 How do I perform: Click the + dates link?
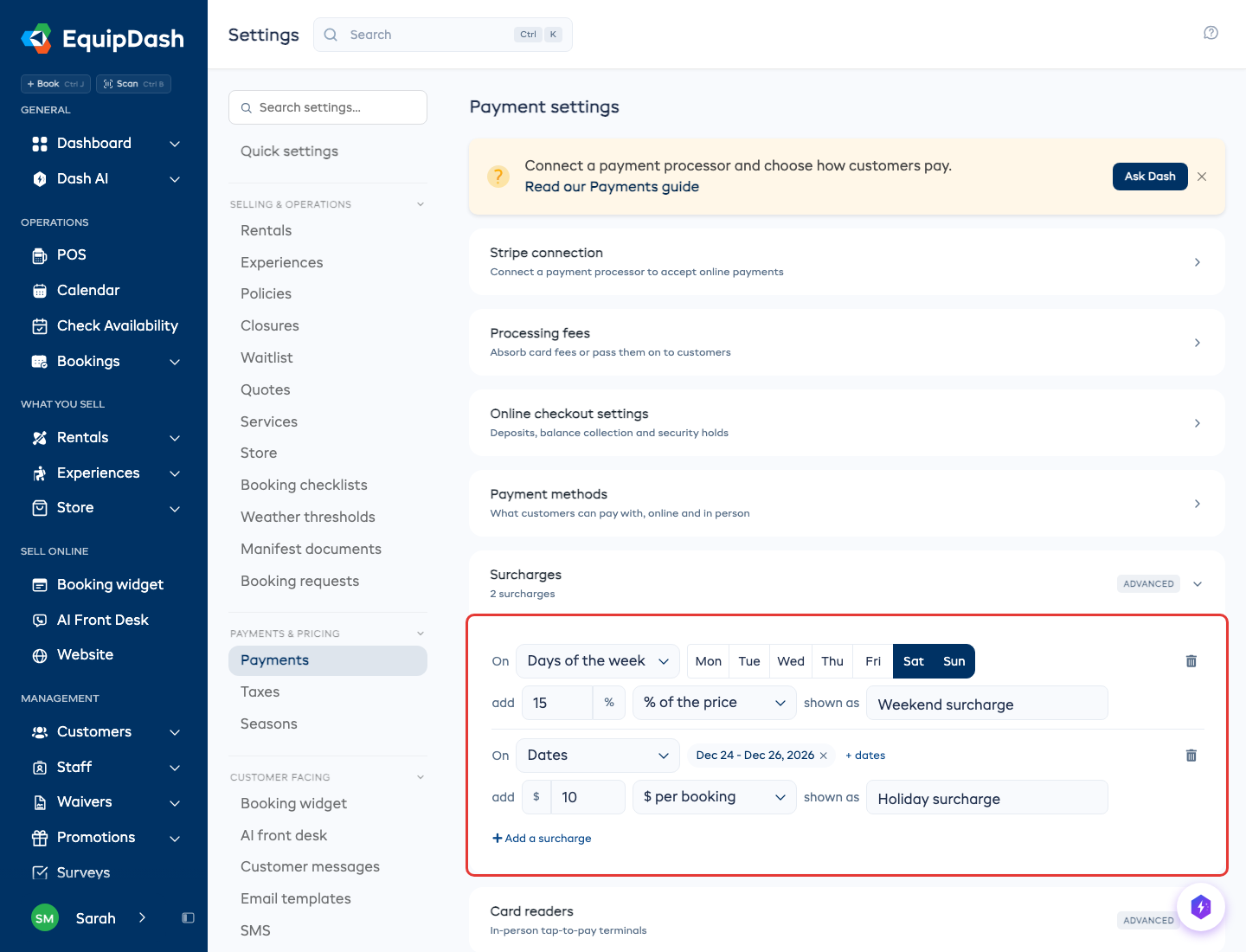[865, 756]
